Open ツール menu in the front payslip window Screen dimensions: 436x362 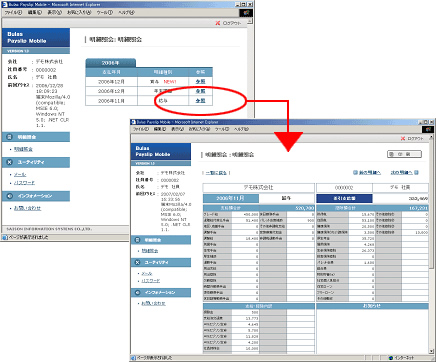coord(222,129)
